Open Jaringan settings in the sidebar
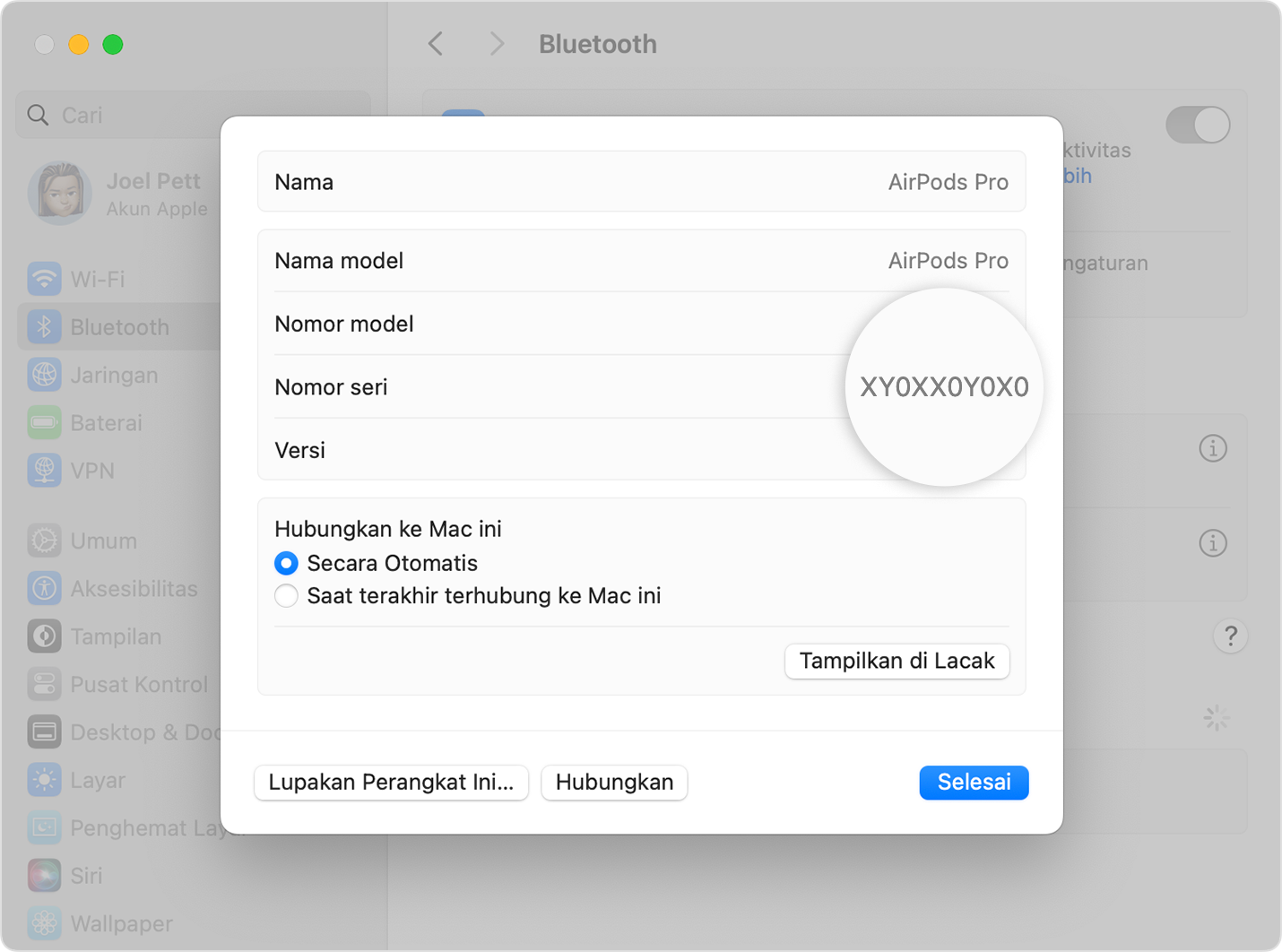 (114, 375)
